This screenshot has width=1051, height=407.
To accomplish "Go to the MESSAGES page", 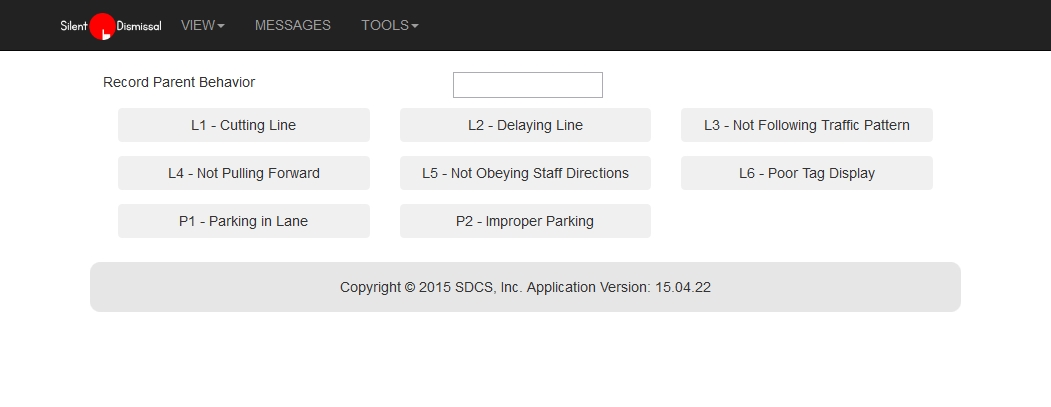I will pyautogui.click(x=292, y=25).
